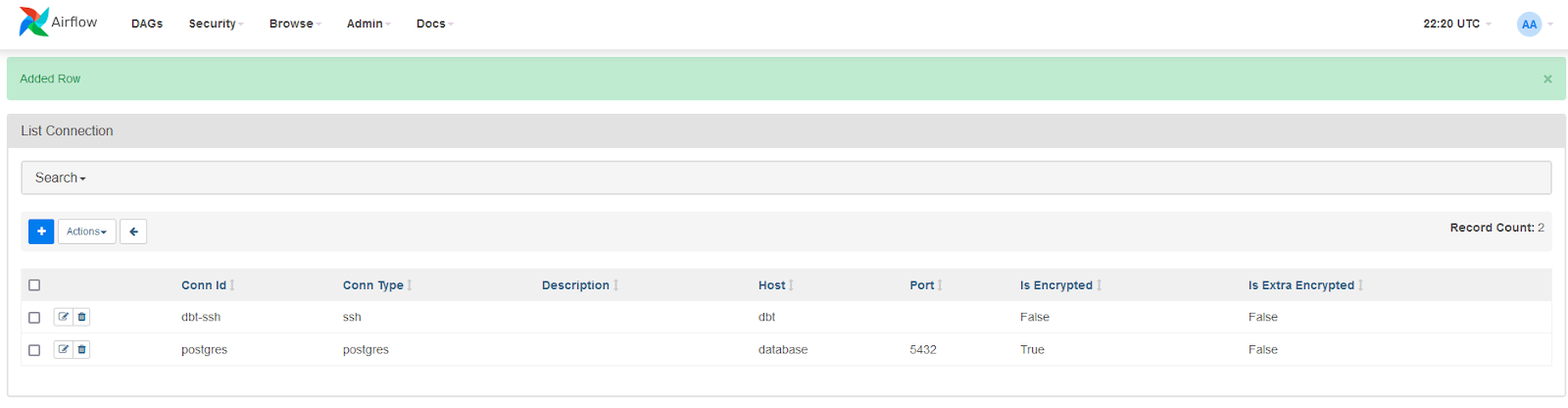This screenshot has width=1568, height=408.
Task: Open the Actions dropdown
Action: tap(86, 231)
